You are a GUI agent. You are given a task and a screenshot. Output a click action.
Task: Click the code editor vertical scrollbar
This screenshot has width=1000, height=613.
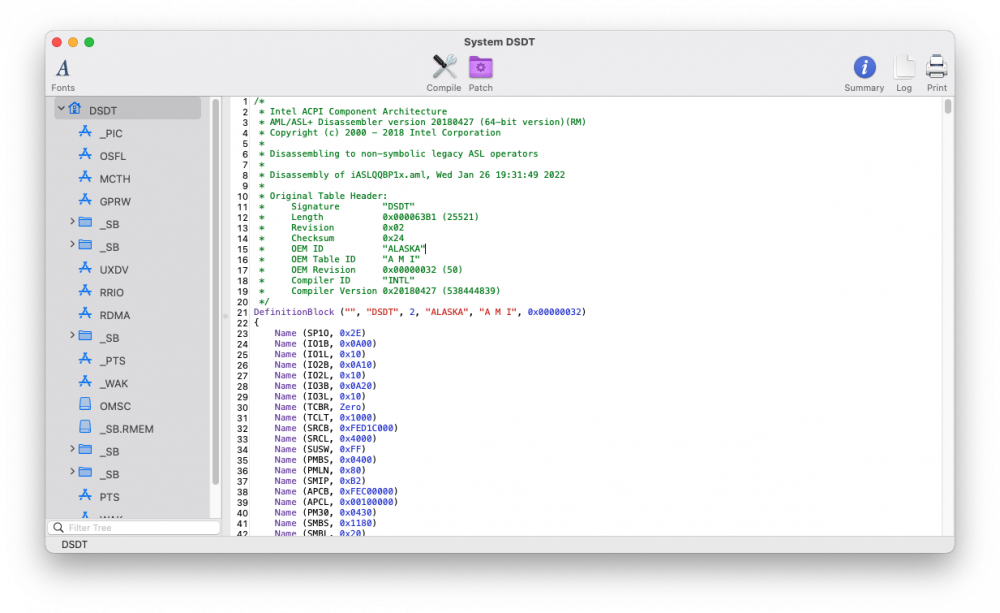[948, 107]
